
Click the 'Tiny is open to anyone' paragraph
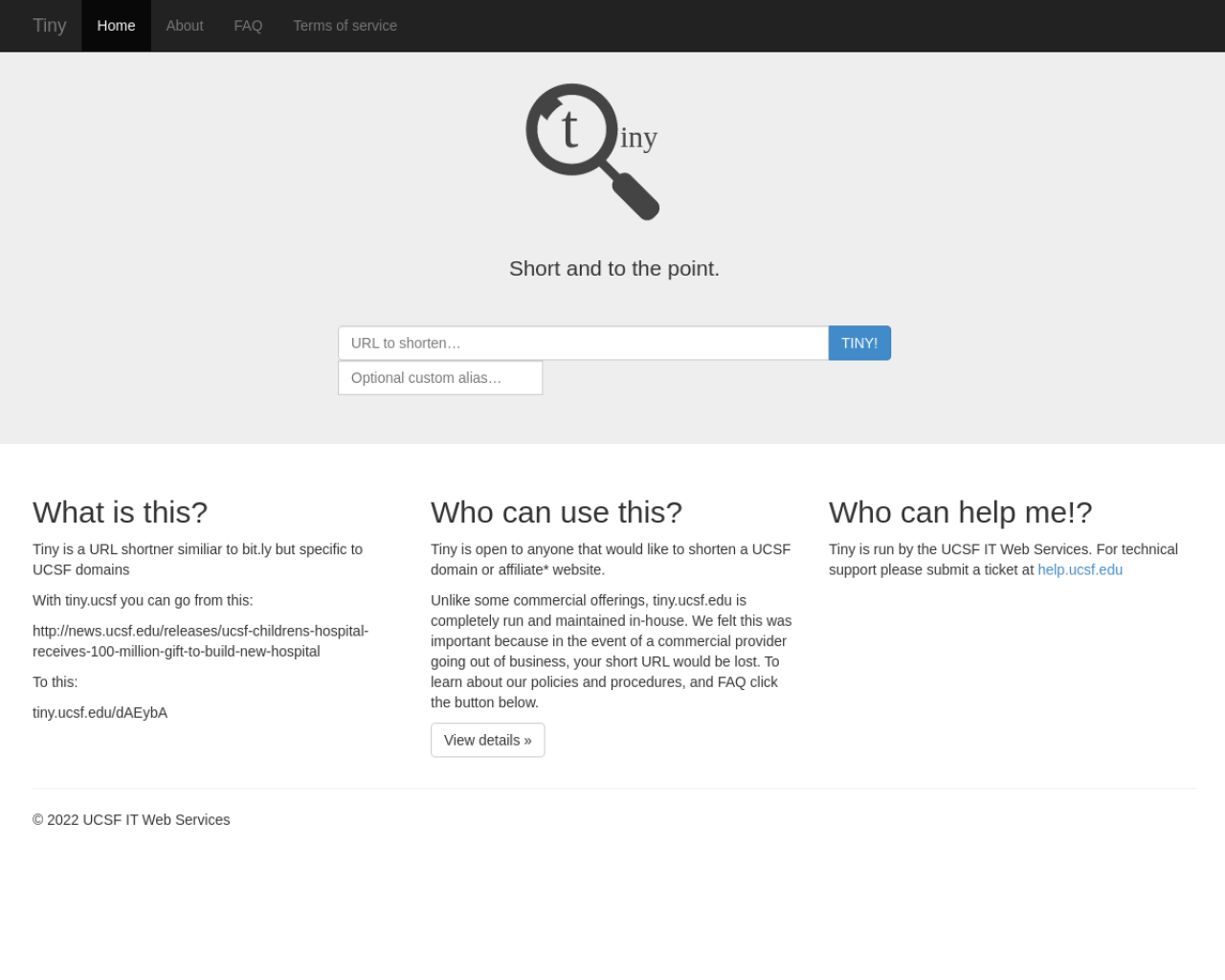(612, 559)
